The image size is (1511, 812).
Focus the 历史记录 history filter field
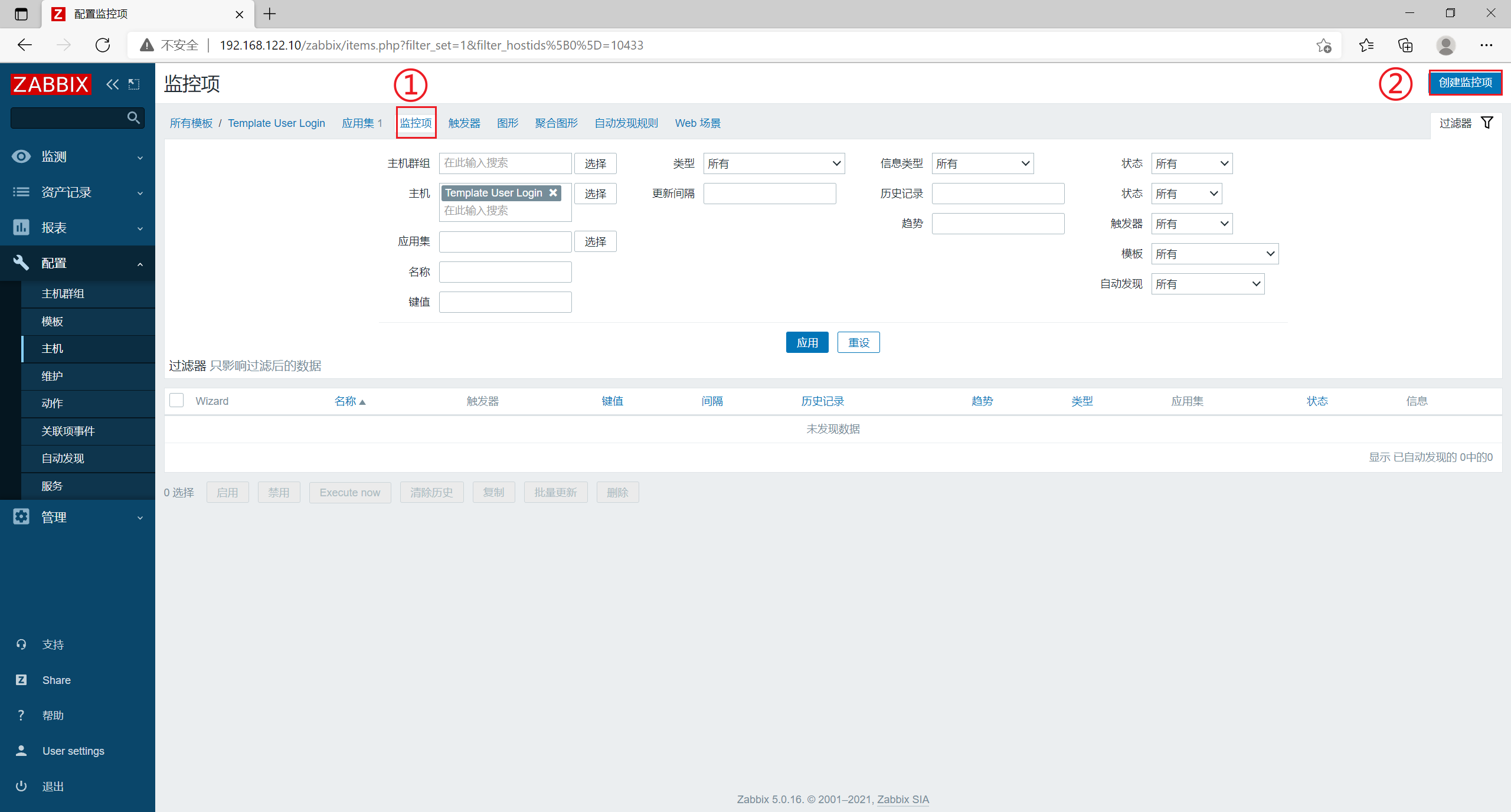(x=998, y=194)
